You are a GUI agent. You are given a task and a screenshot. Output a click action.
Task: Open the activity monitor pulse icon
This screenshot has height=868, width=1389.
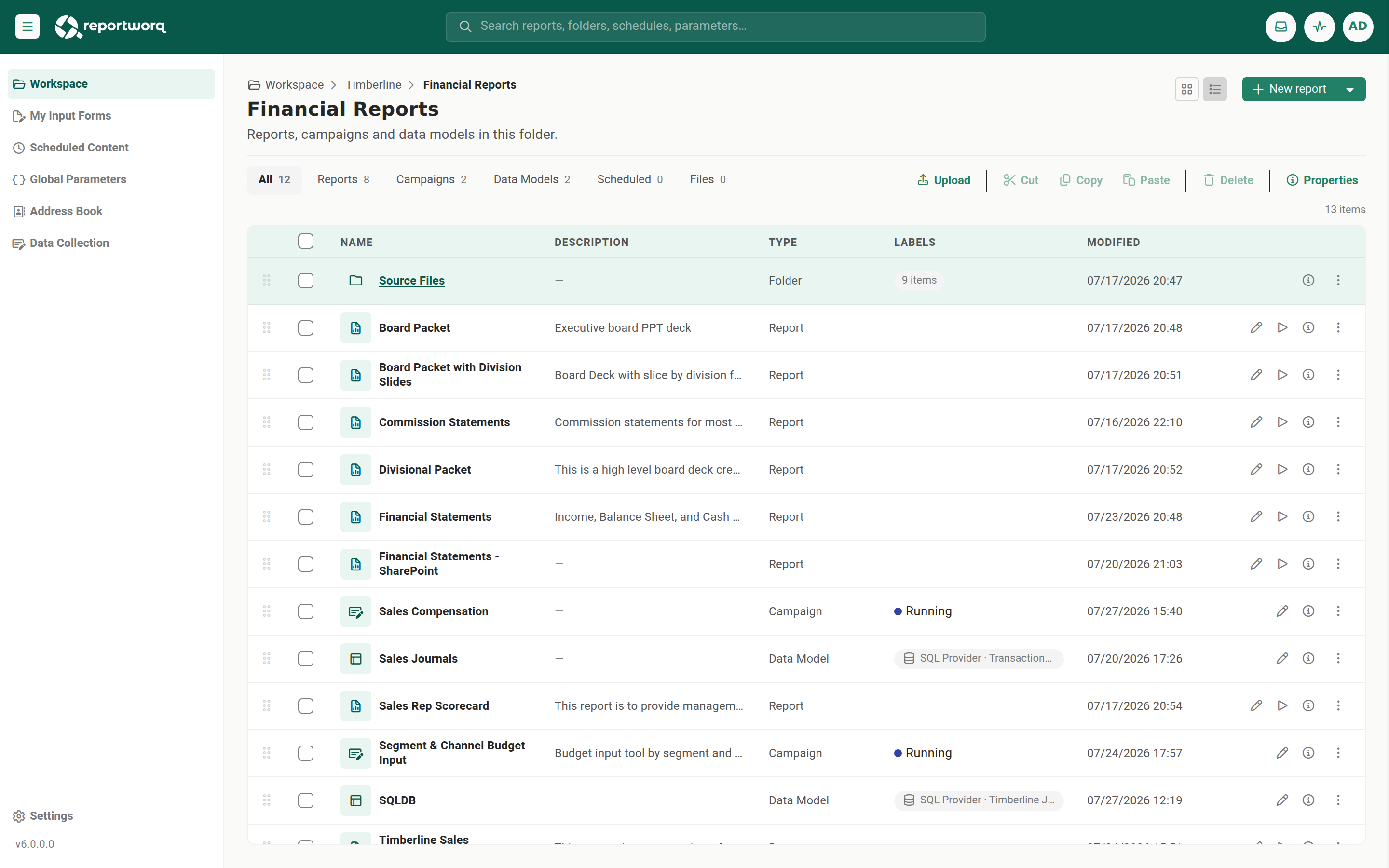point(1319,27)
